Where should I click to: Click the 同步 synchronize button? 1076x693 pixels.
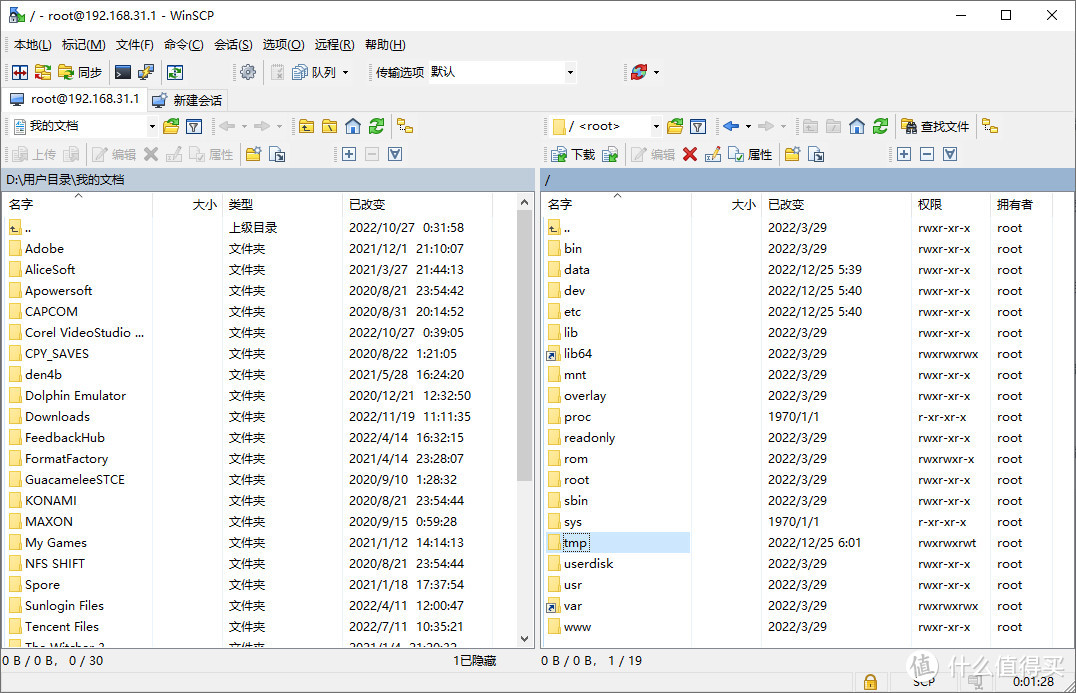tap(80, 72)
